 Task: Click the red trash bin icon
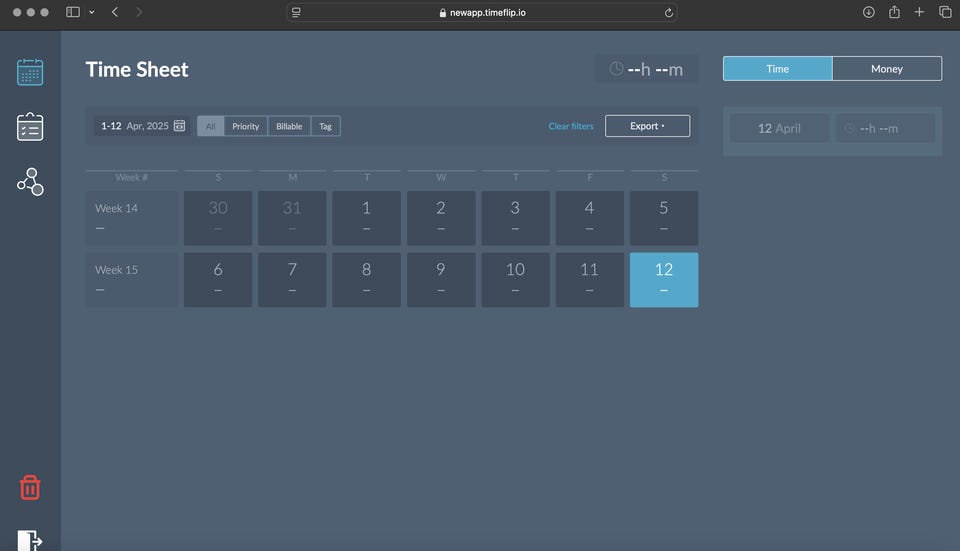point(30,487)
